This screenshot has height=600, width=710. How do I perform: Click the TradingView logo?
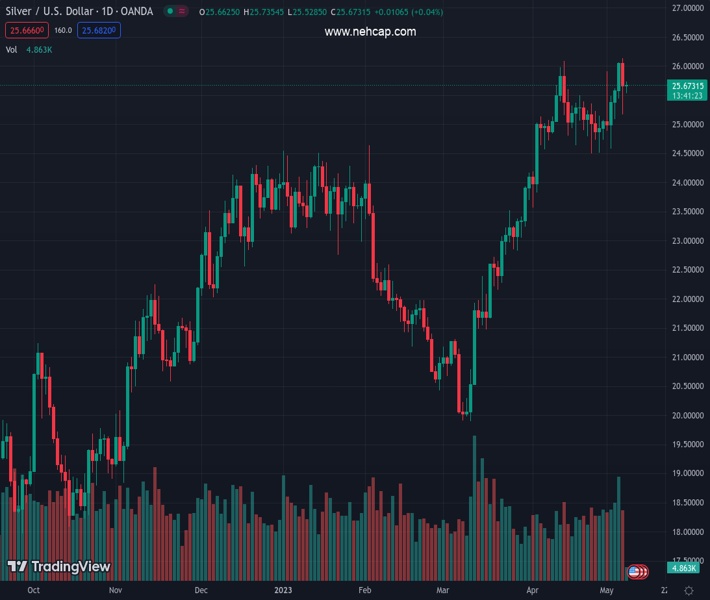pyautogui.click(x=58, y=567)
